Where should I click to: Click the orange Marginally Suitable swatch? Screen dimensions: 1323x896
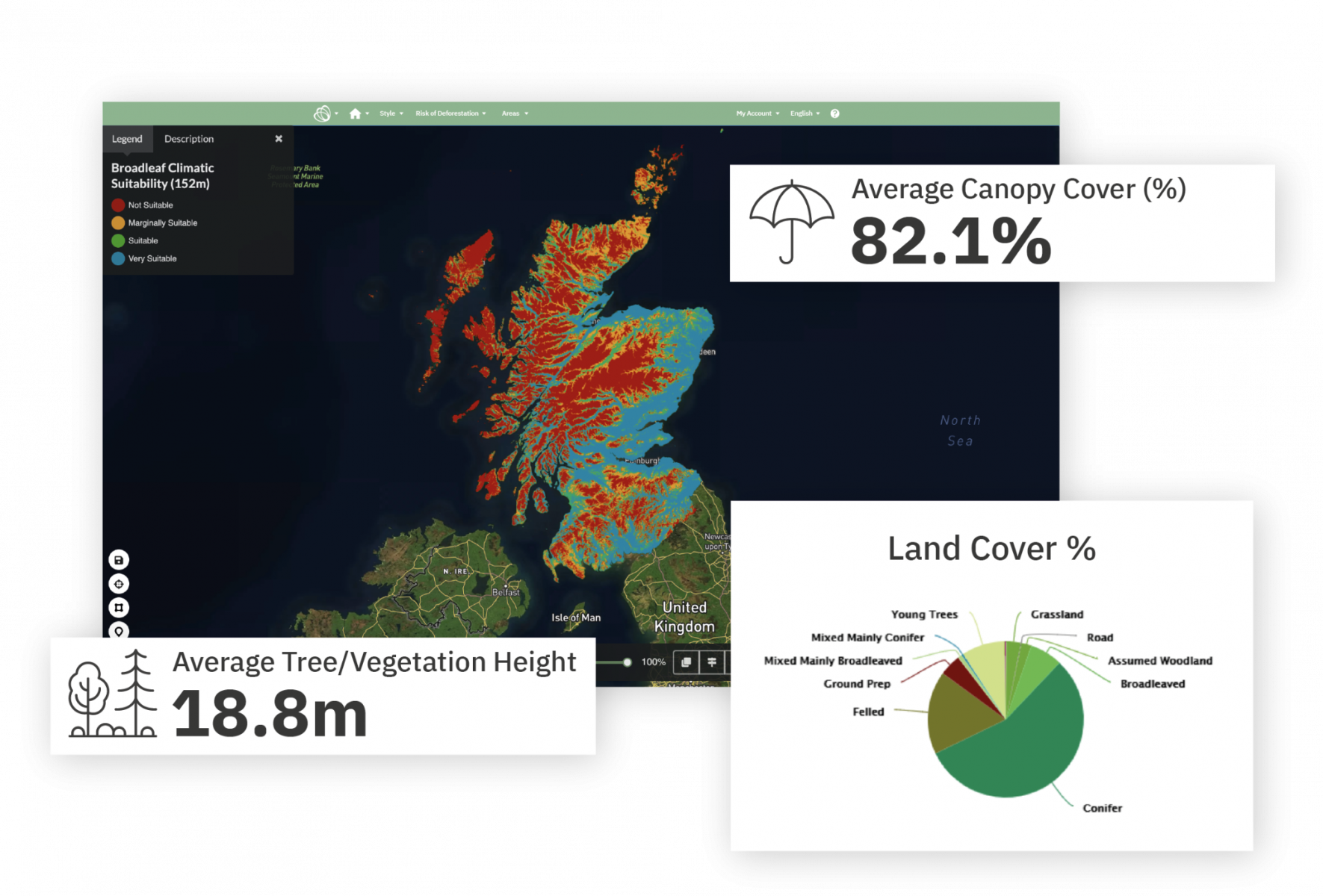[118, 223]
